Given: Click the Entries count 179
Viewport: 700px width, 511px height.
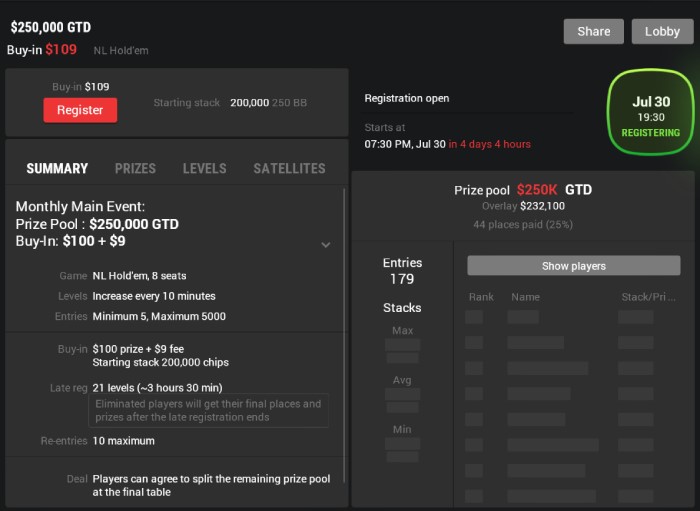Looking at the screenshot, I should (x=402, y=279).
